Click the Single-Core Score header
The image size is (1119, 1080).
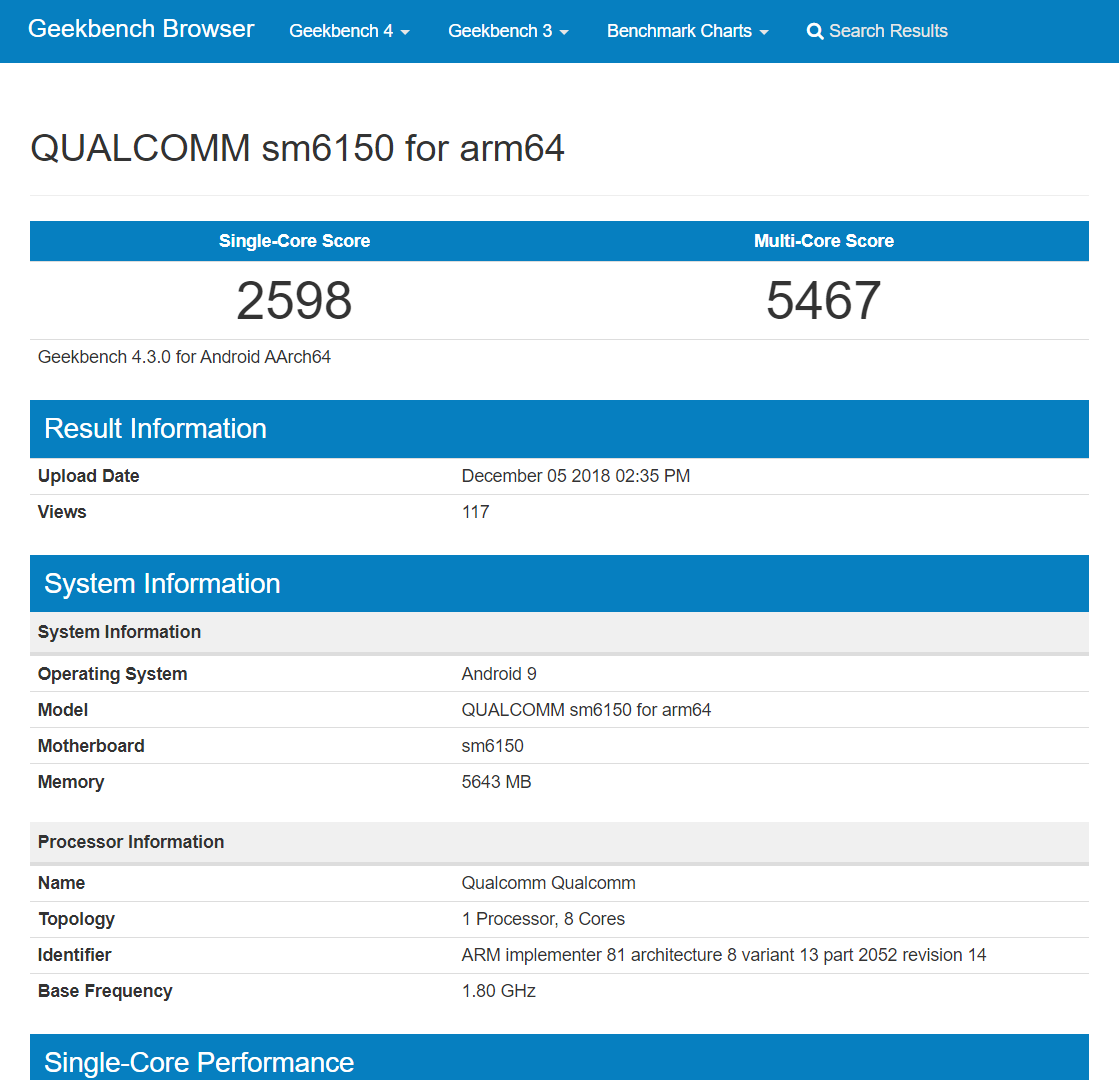coord(294,241)
